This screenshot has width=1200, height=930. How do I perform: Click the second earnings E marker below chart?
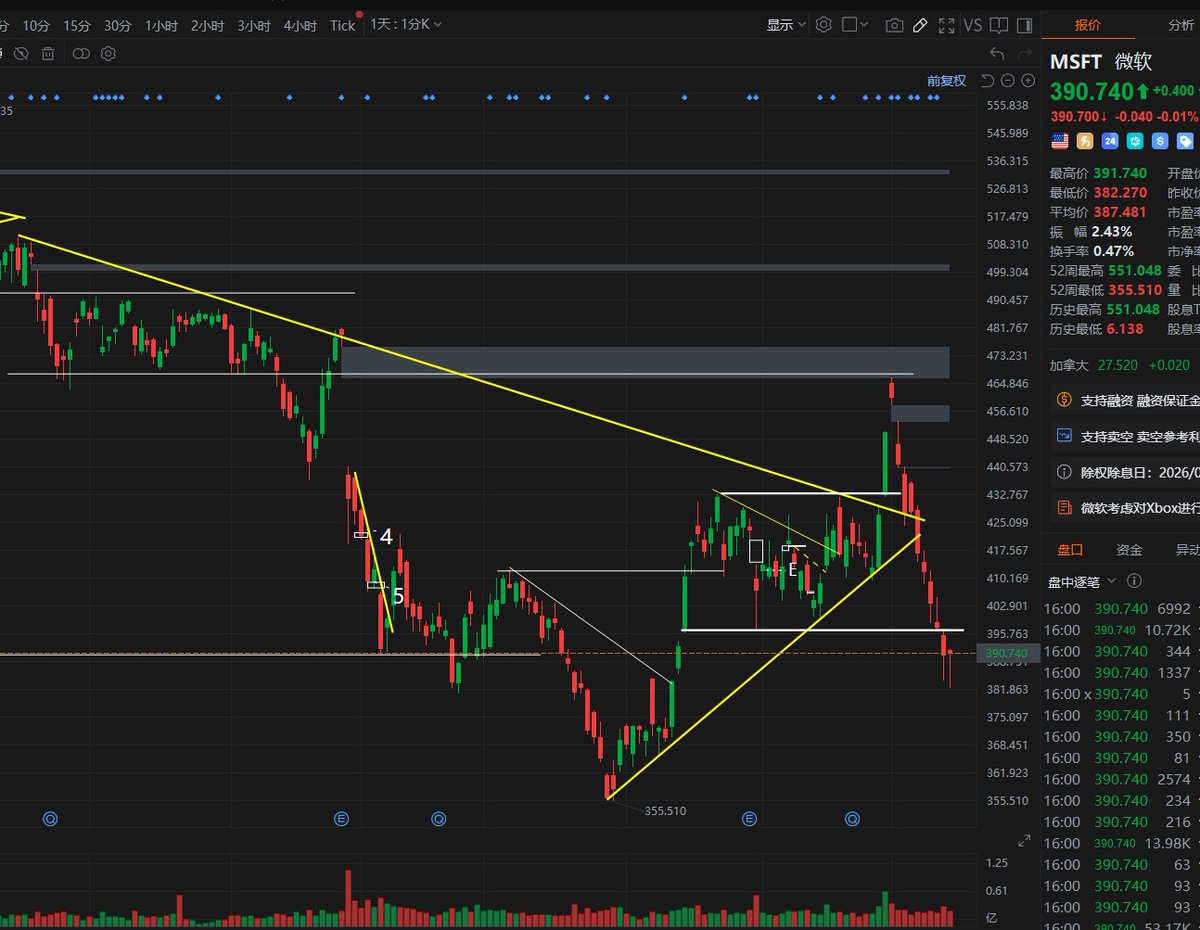[750, 819]
